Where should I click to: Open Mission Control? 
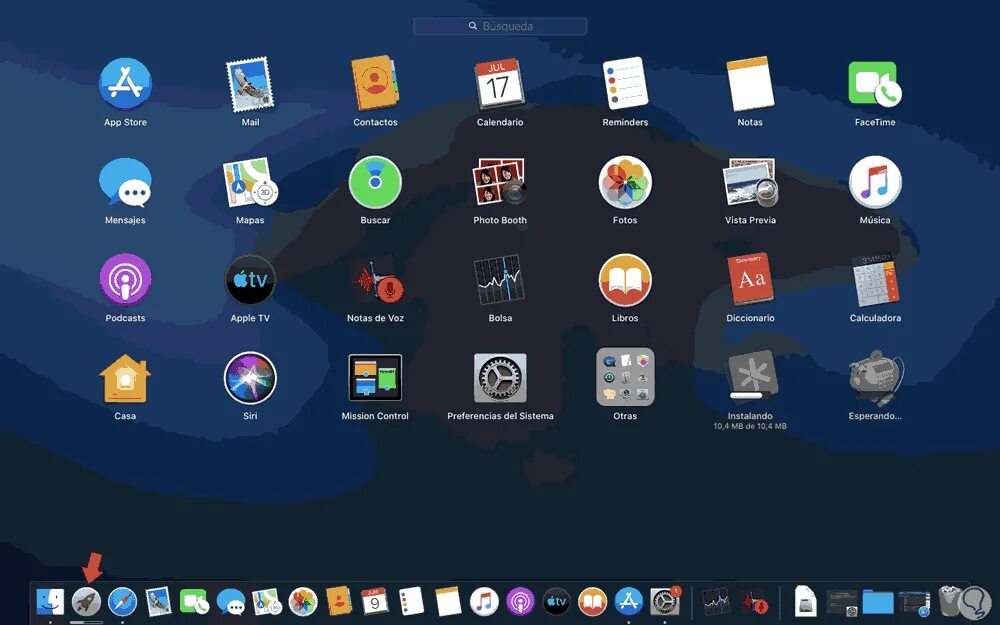point(375,380)
